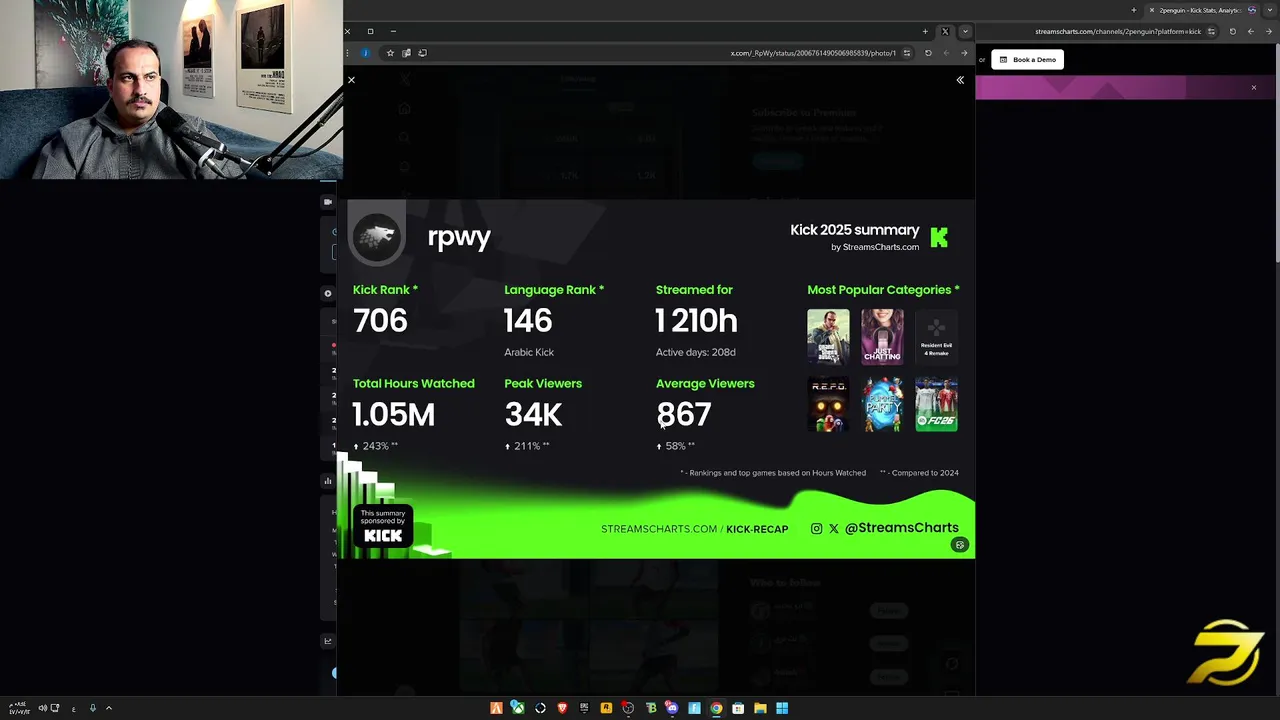Image resolution: width=1280 pixels, height=720 pixels.
Task: Reload the x.com page
Action: (928, 53)
